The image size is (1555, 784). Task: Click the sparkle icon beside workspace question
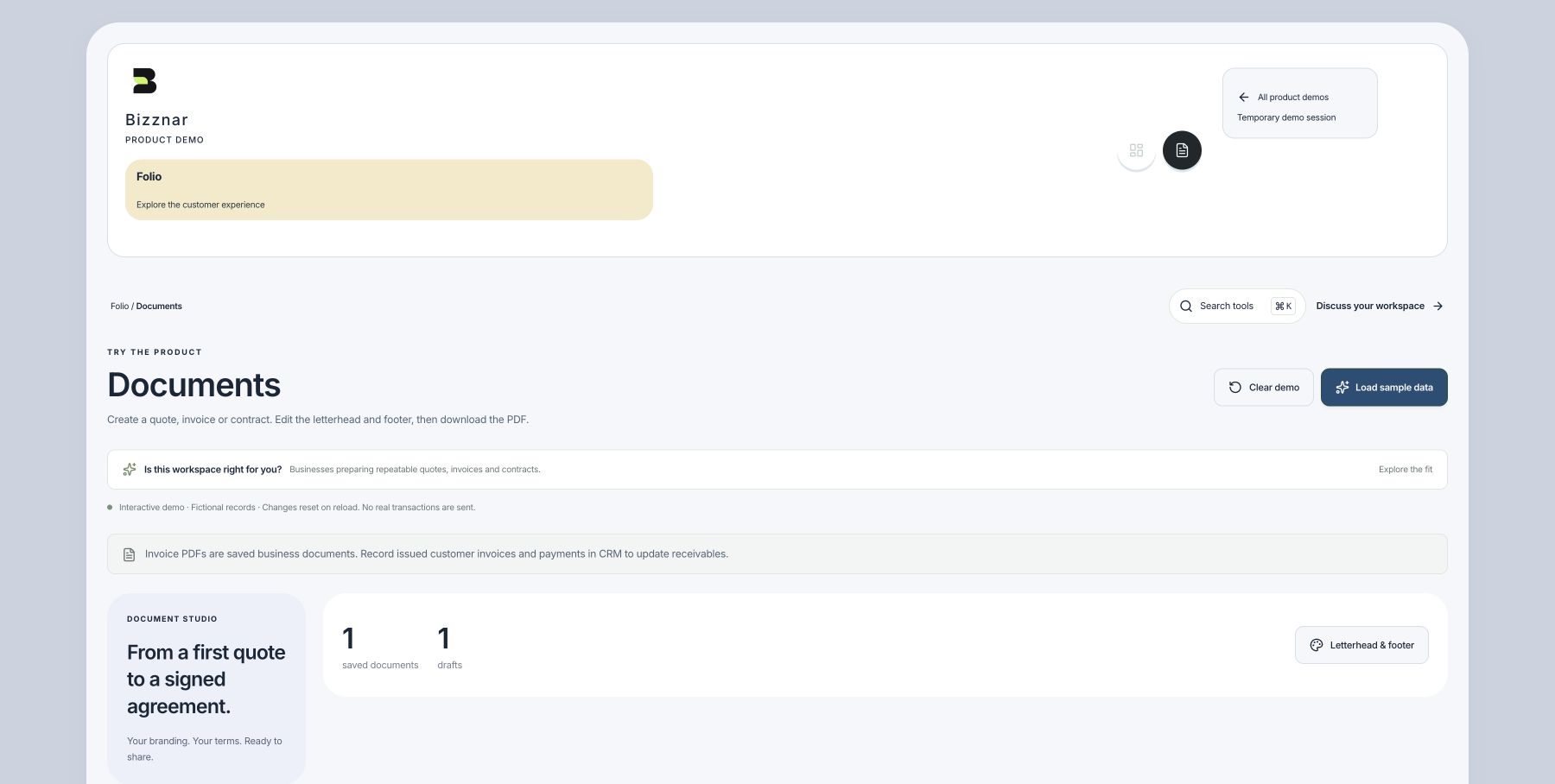130,470
